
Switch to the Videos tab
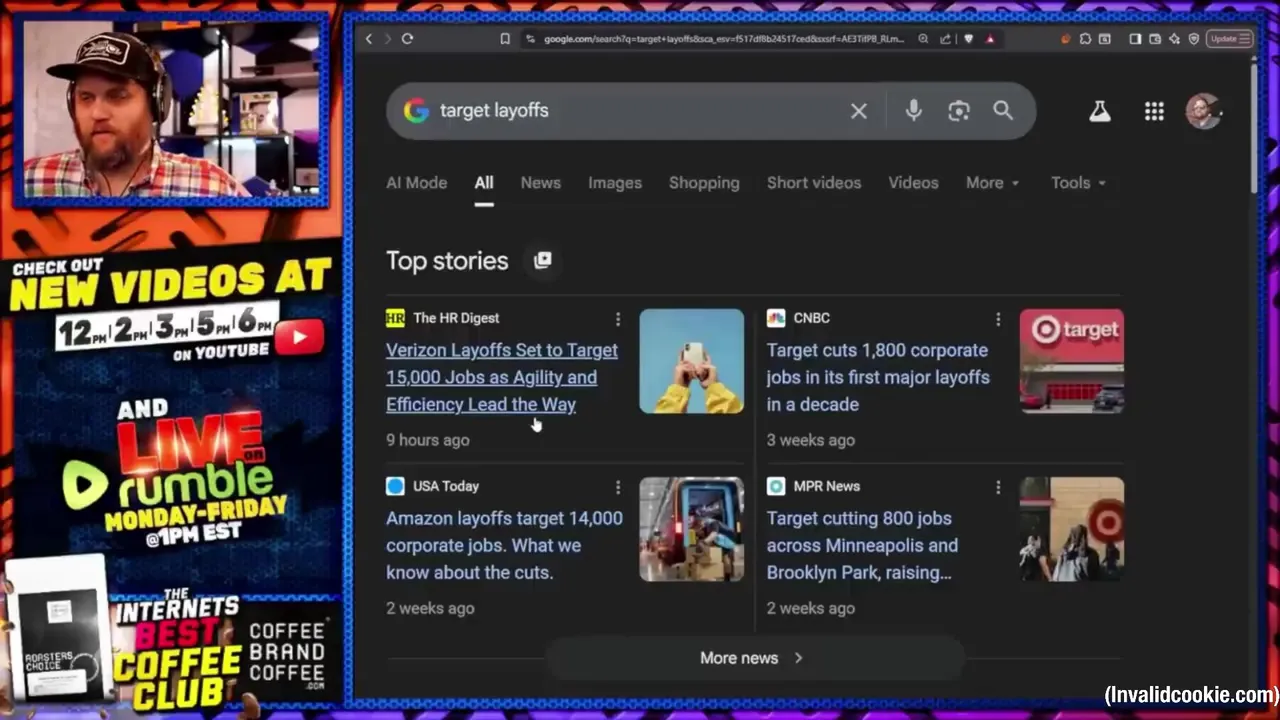tap(913, 183)
